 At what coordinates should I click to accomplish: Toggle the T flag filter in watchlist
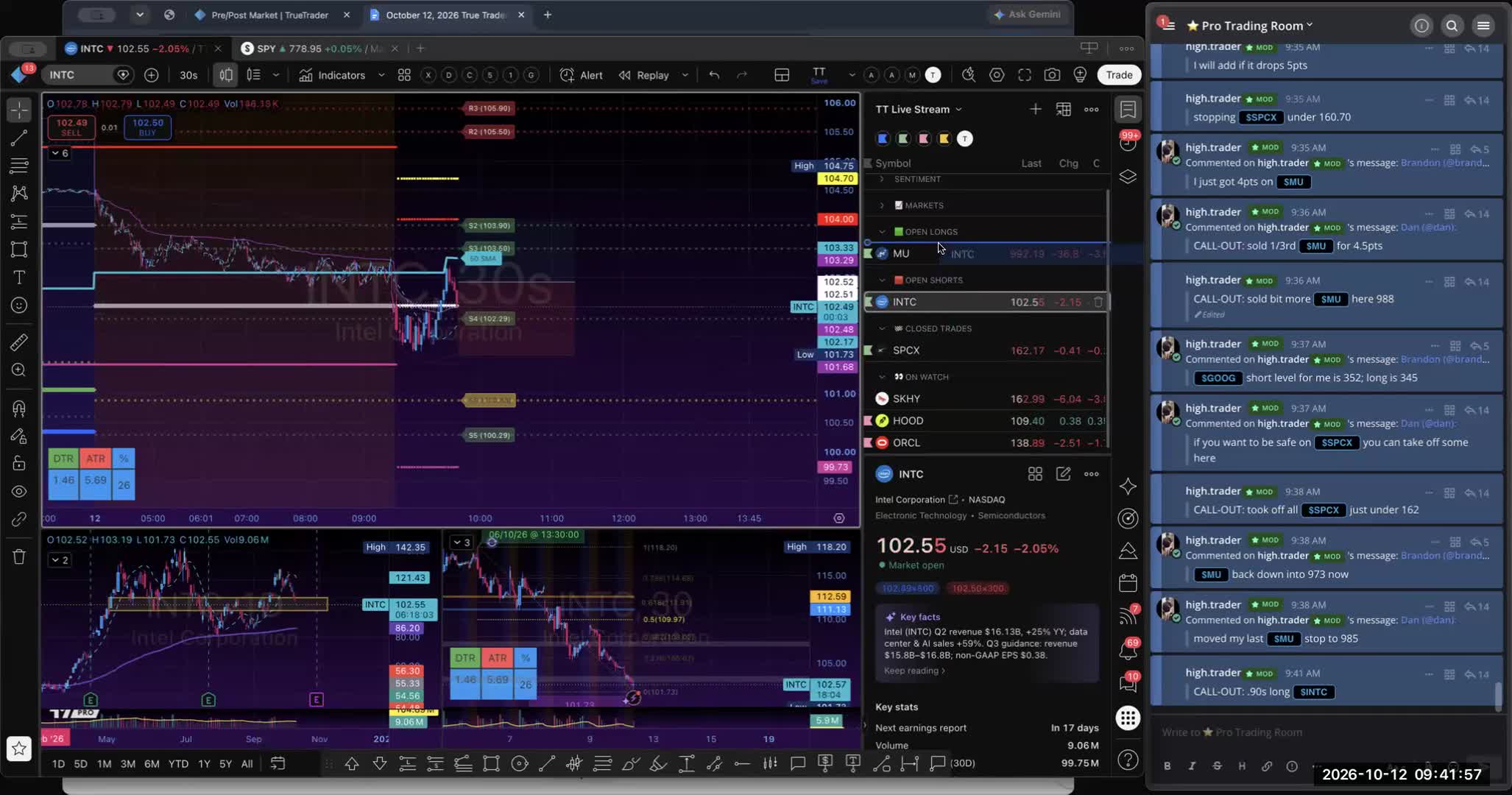click(x=964, y=138)
